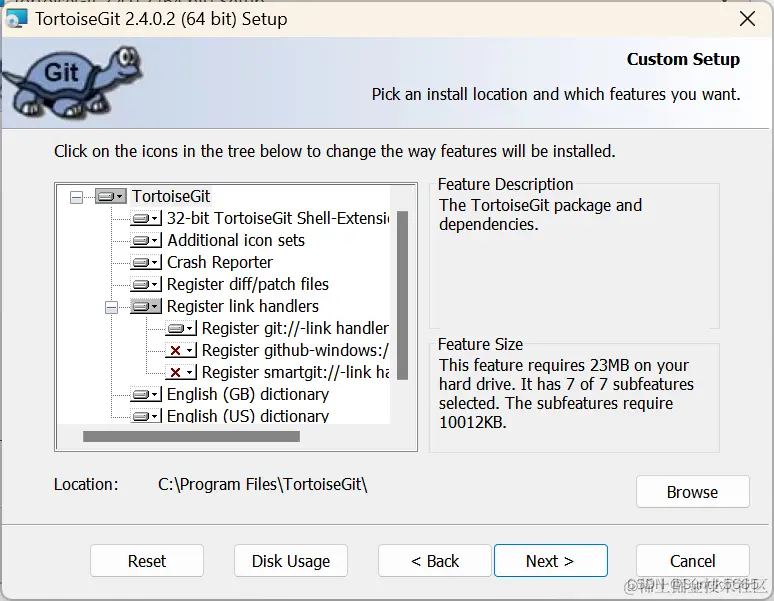Viewport: 774px width, 601px height.
Task: Click the feature tree horizontal scrollbar
Action: pos(191,436)
